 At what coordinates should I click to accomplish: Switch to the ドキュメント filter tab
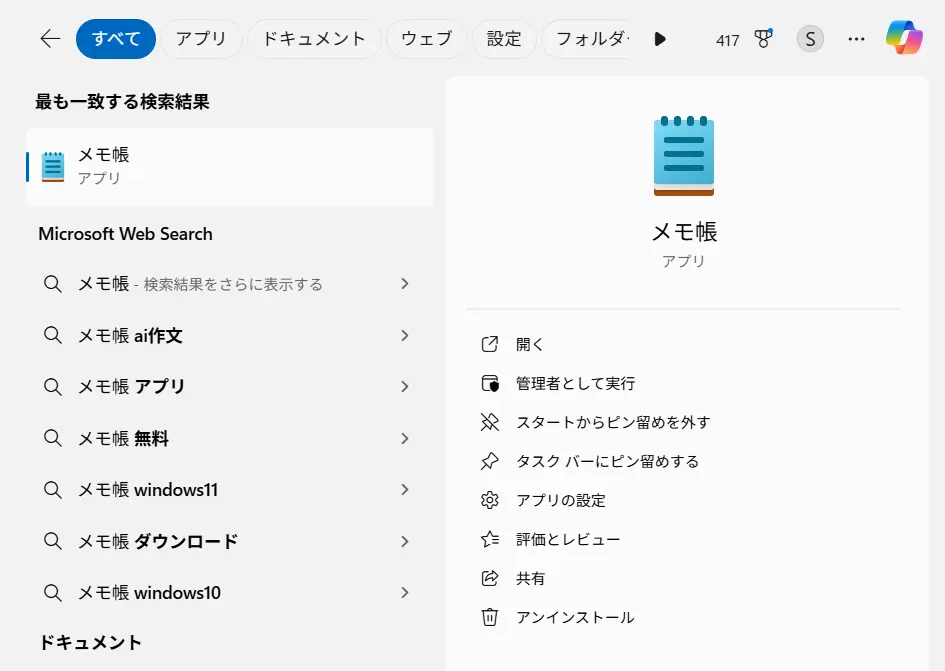[314, 39]
